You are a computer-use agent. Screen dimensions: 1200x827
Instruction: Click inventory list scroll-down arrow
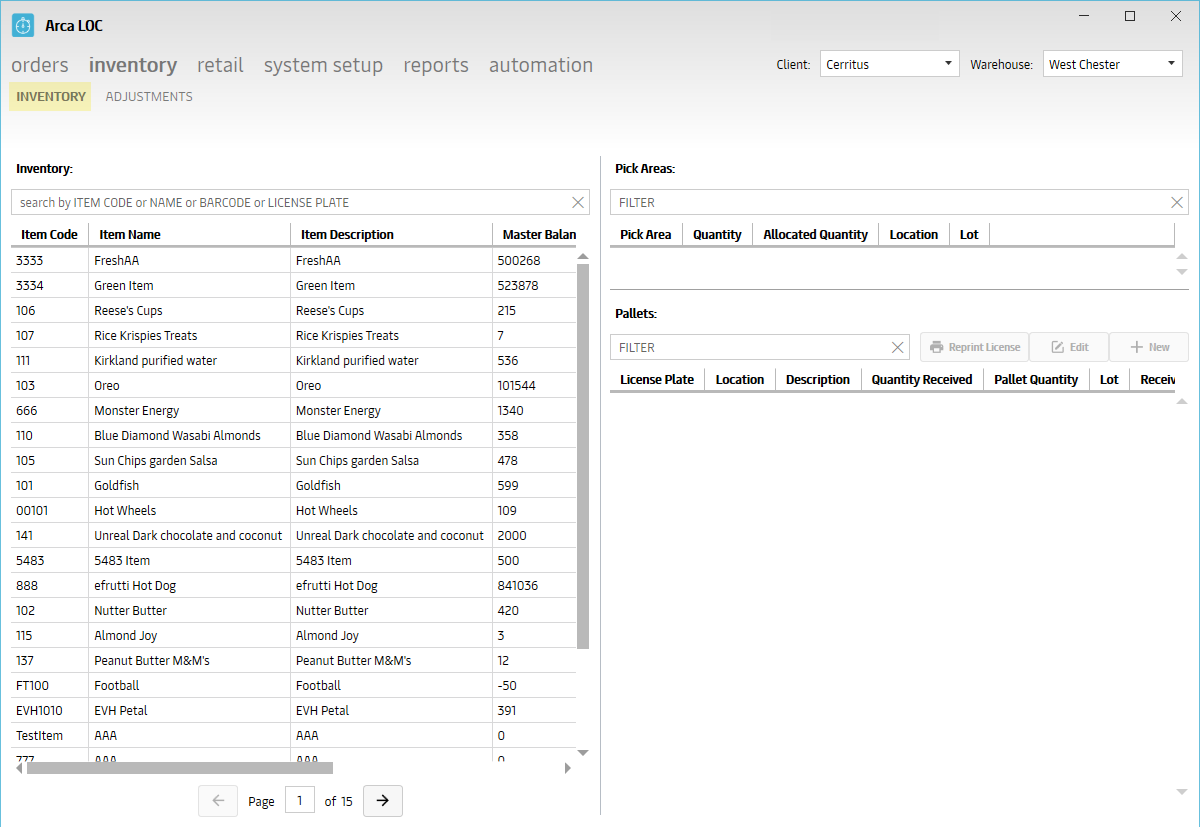point(583,753)
